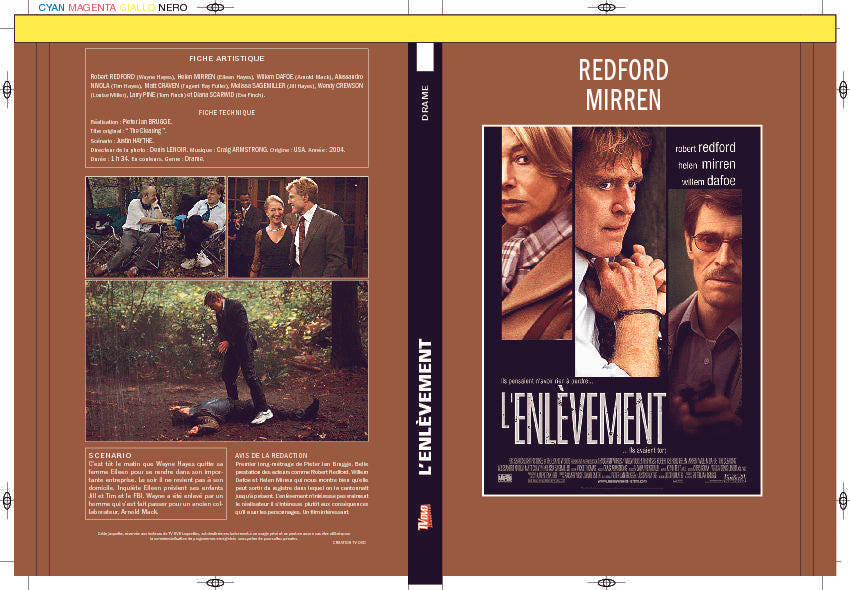The image size is (850, 590).
Task: Open the thumbnail of two men in chairs
Action: (155, 227)
